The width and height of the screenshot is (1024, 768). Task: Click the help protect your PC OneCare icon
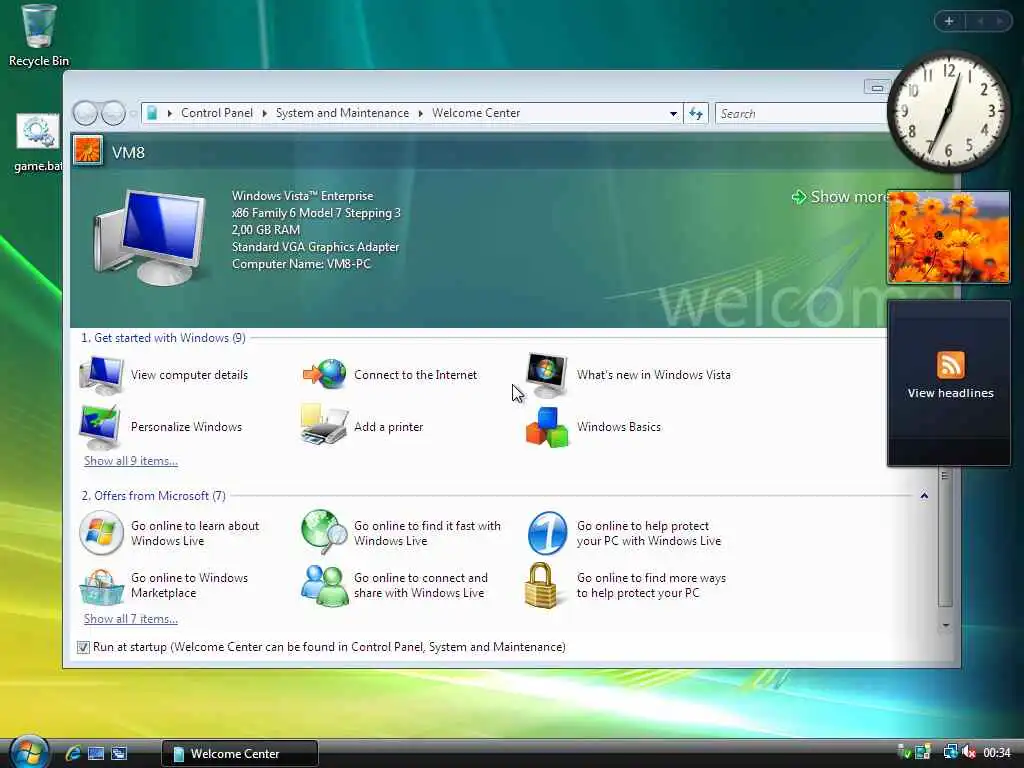coord(547,533)
